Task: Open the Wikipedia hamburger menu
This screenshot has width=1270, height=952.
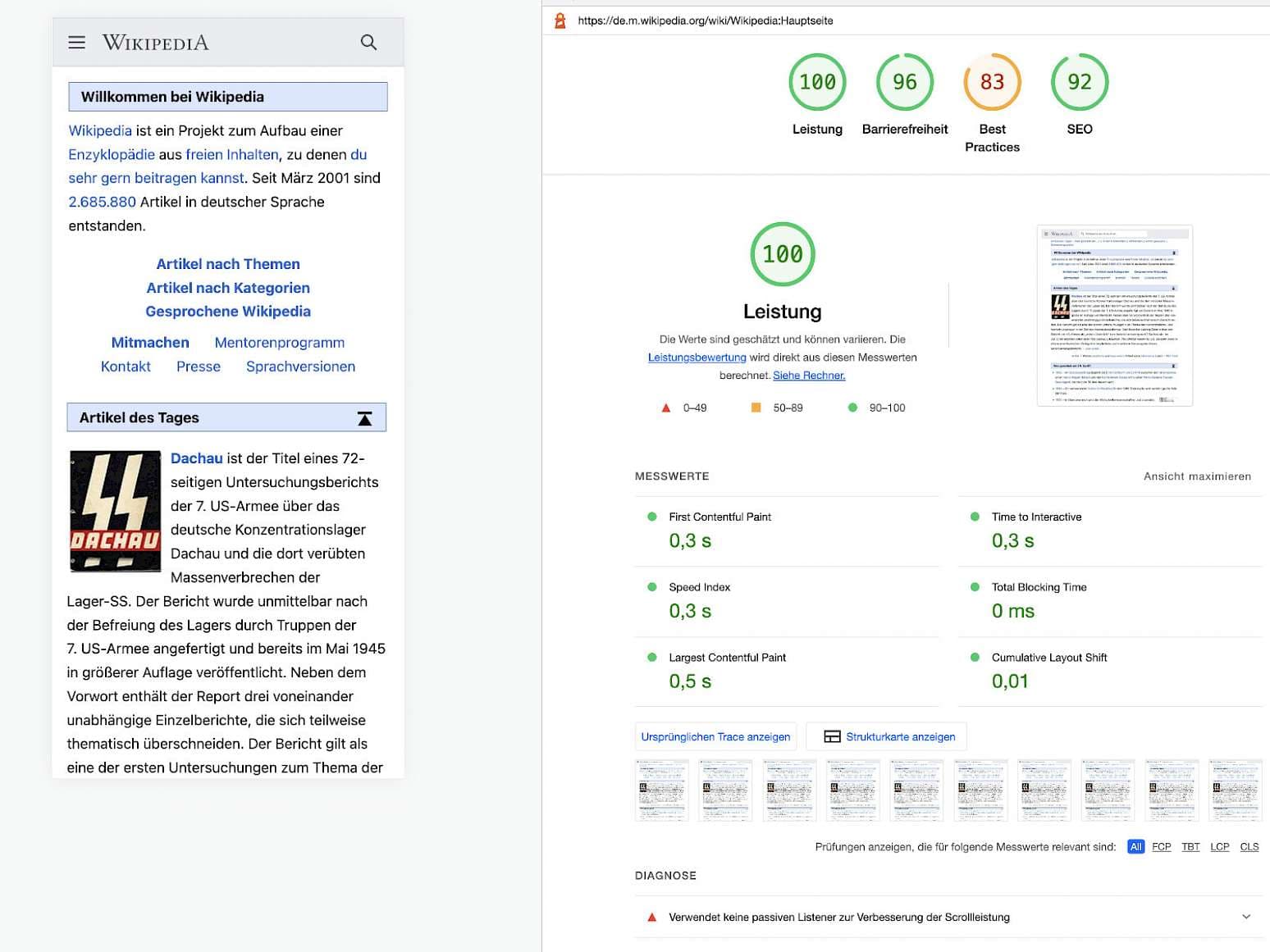Action: pos(76,42)
